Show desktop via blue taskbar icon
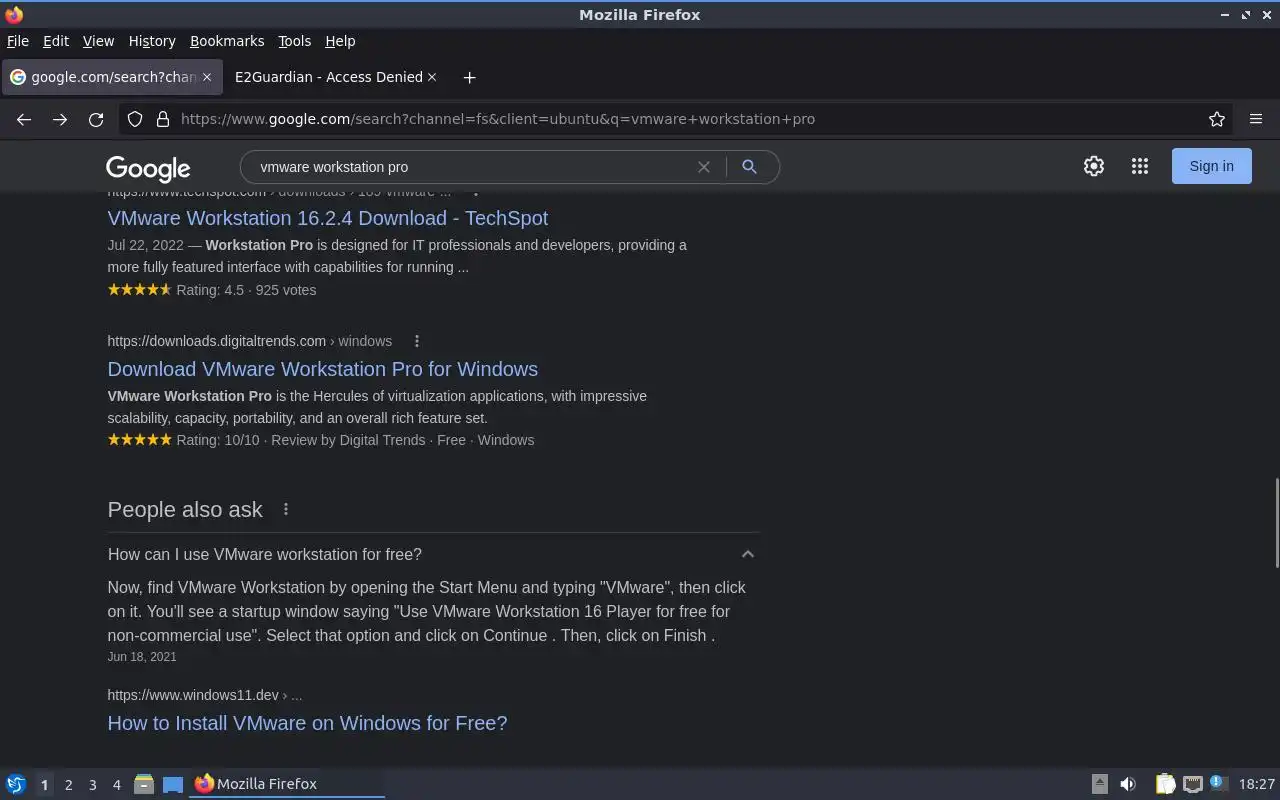This screenshot has height=800, width=1280. point(173,784)
